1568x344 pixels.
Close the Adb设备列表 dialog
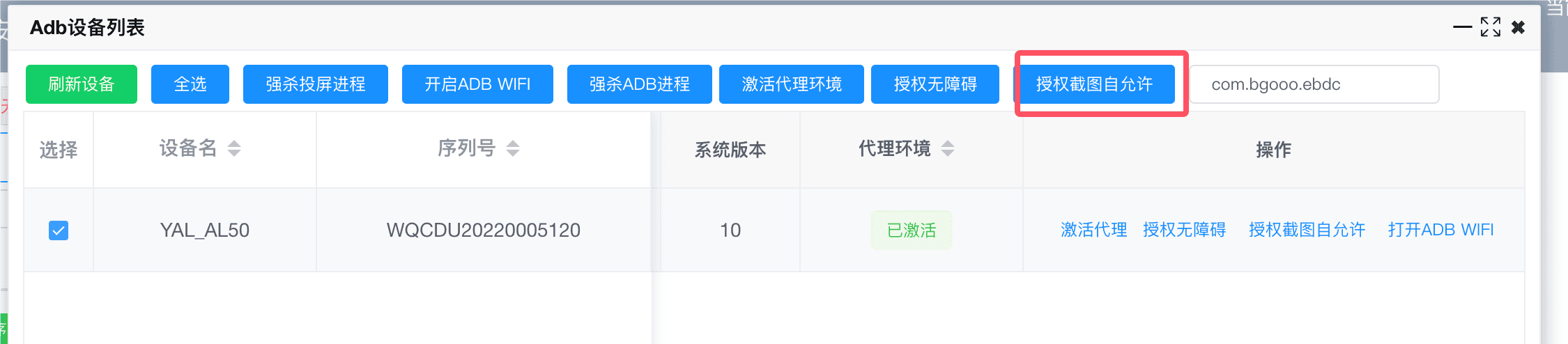(1518, 27)
